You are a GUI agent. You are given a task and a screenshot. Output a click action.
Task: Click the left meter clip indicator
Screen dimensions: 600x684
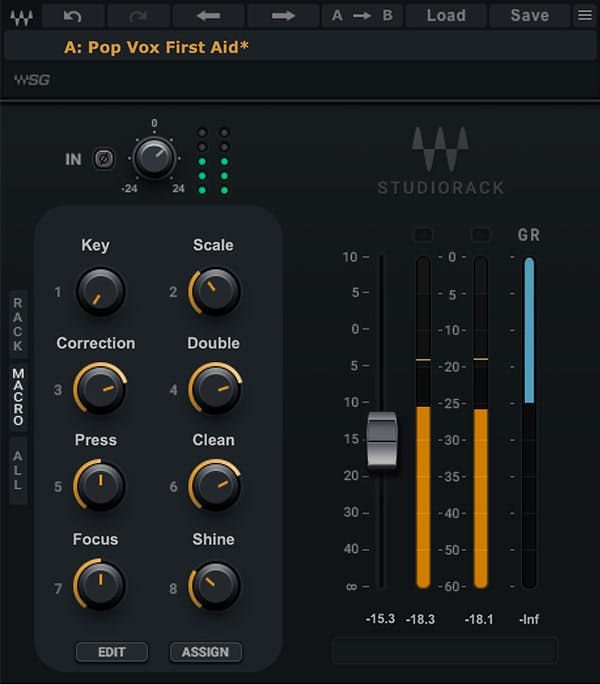(423, 234)
